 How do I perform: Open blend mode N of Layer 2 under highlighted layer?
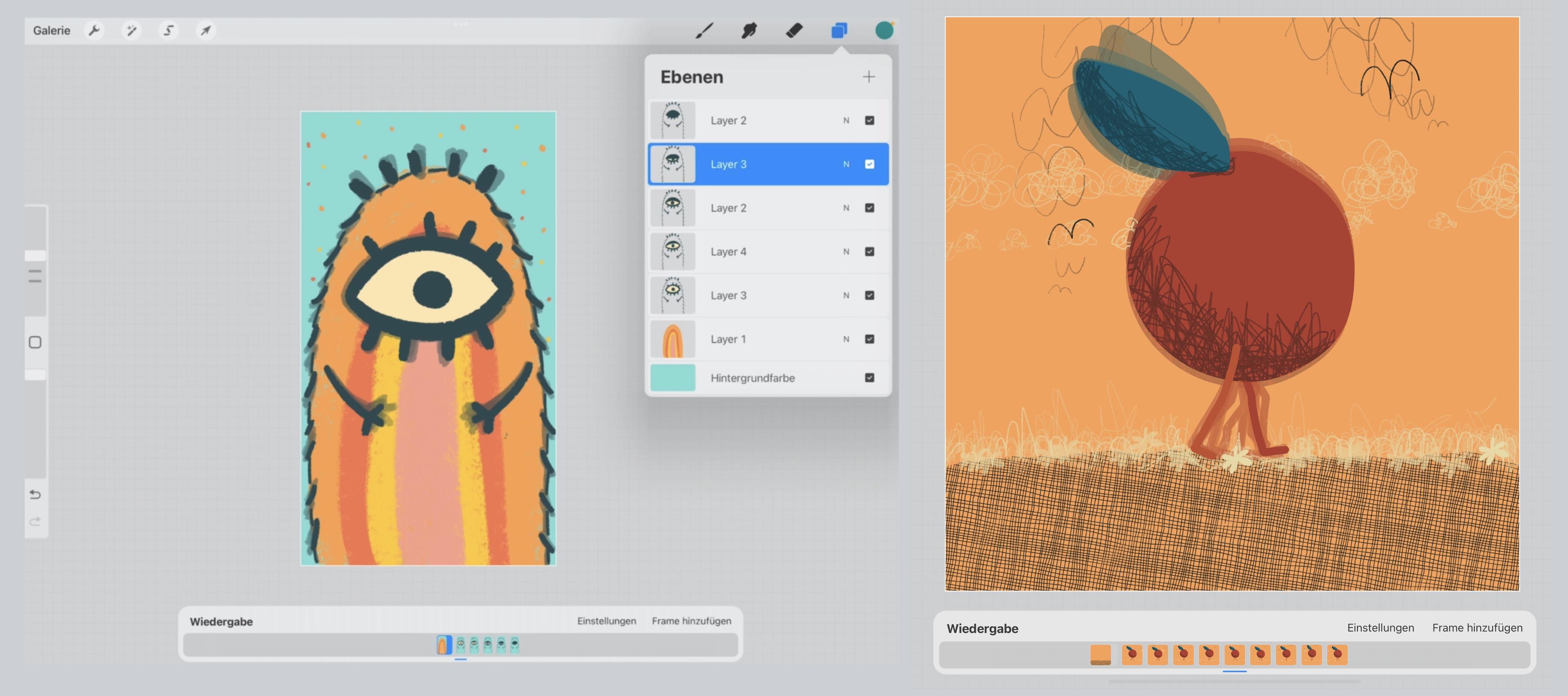coord(846,208)
